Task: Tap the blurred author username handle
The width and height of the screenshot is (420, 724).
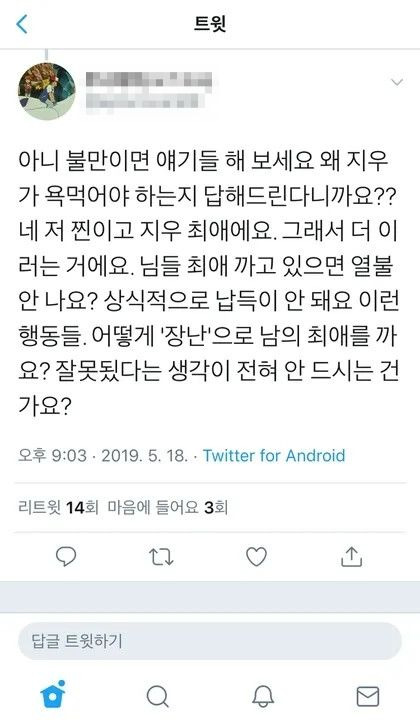Action: (143, 100)
